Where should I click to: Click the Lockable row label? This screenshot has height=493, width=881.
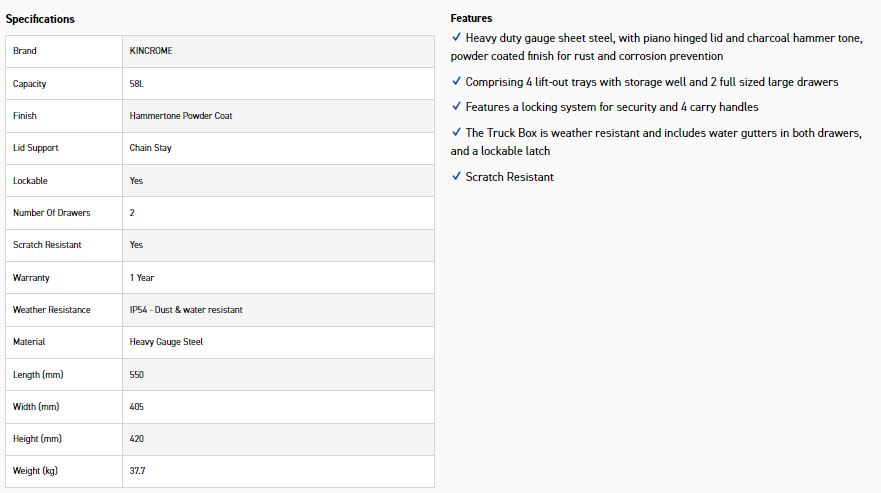pos(30,180)
